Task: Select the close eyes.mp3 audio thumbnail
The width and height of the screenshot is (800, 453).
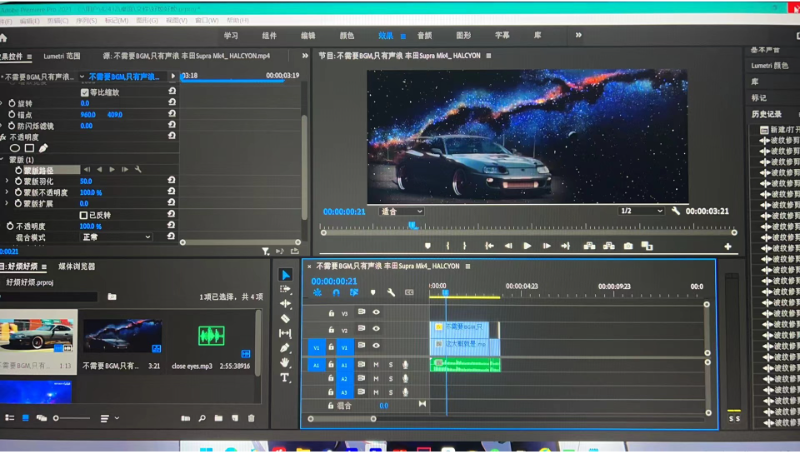Action: click(x=211, y=337)
